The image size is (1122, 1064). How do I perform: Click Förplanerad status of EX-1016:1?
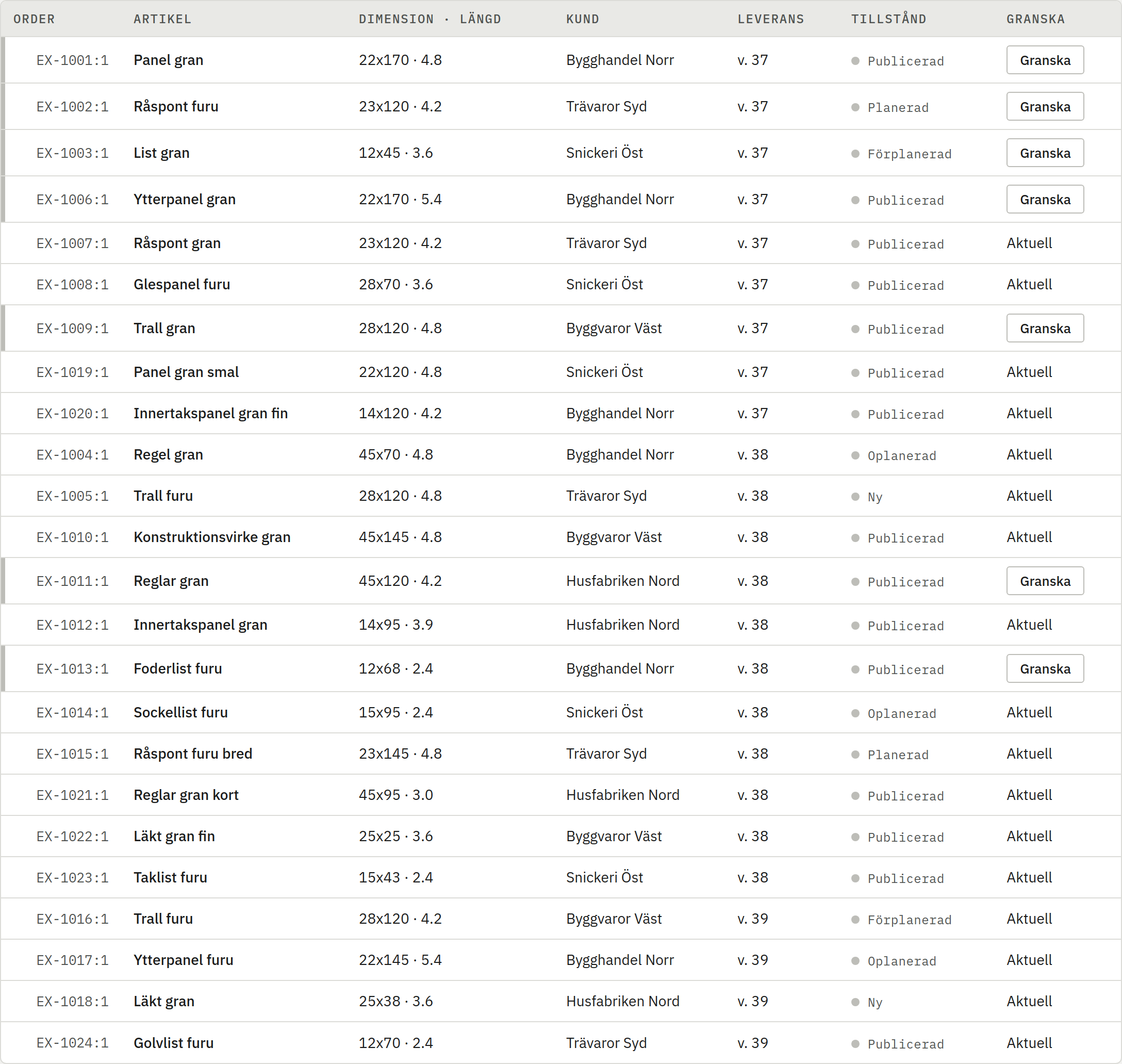tap(910, 920)
